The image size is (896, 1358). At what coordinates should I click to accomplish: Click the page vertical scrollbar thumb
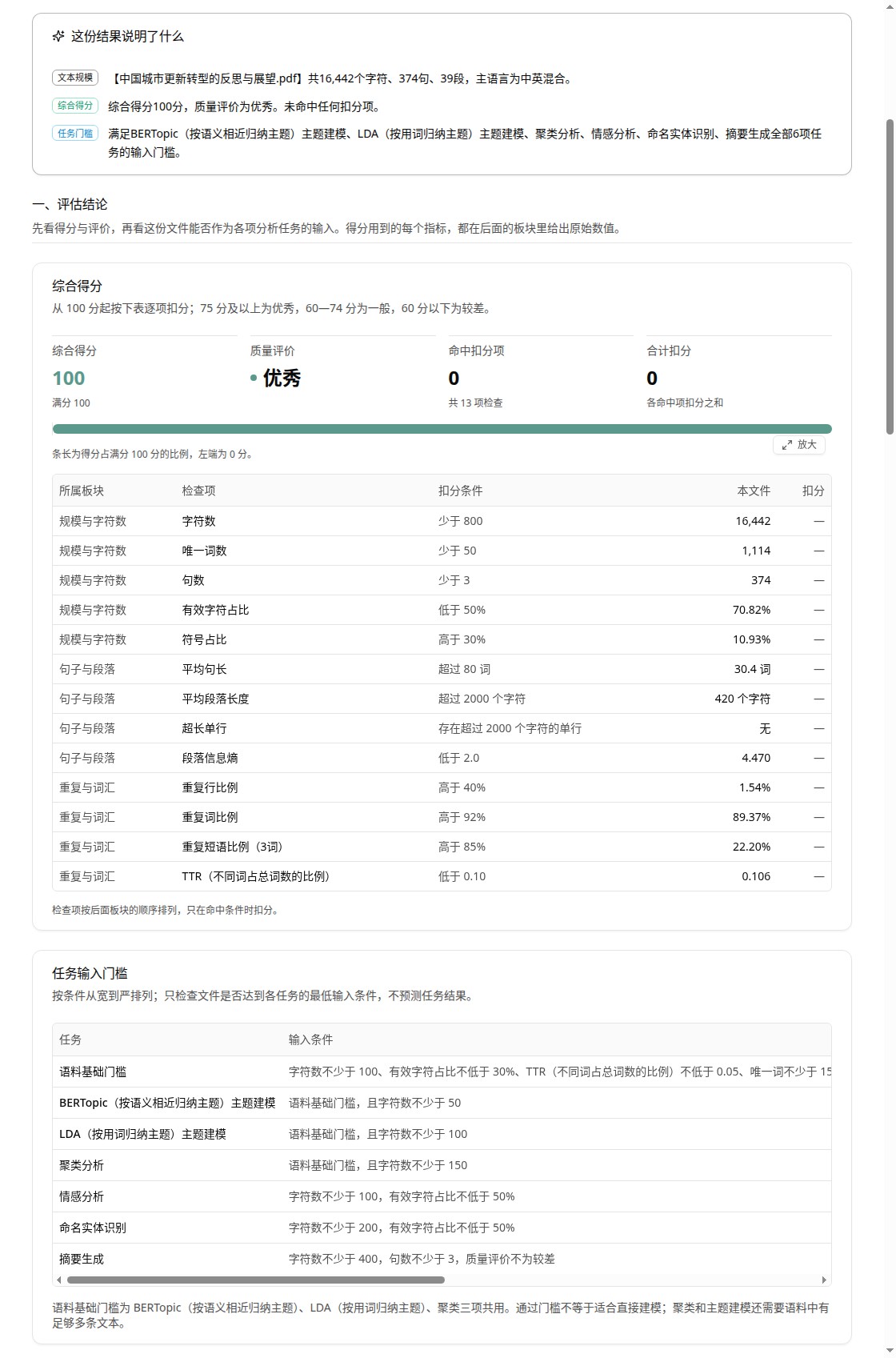pyautogui.click(x=890, y=276)
